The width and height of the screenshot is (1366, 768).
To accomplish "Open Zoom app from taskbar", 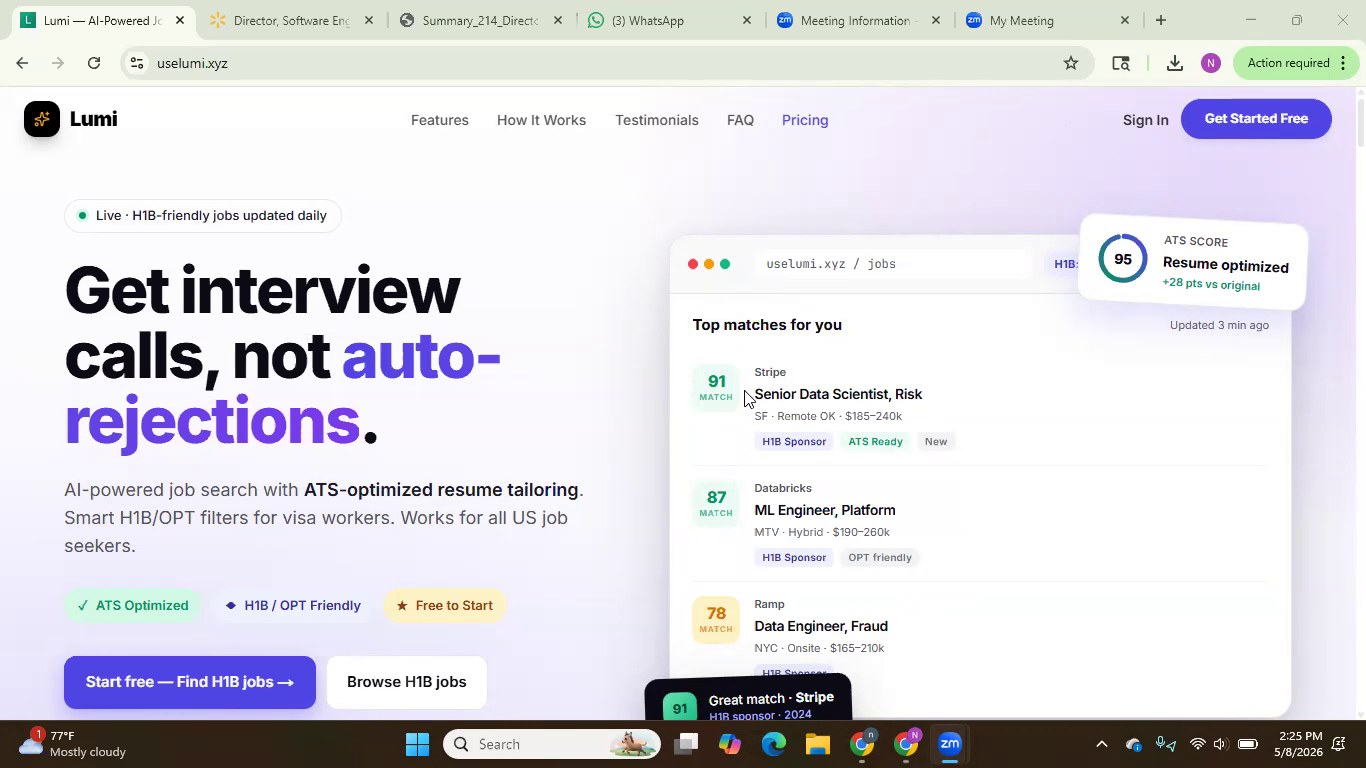I will [950, 744].
